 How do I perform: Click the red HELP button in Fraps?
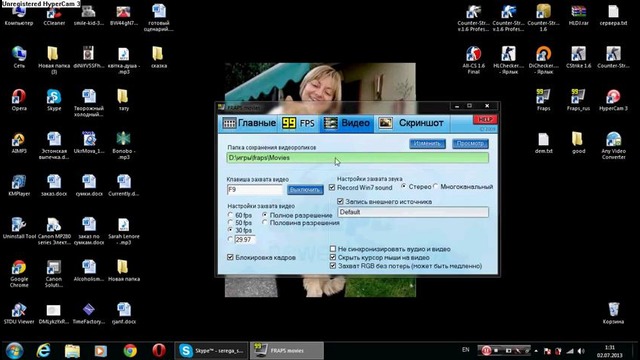pyautogui.click(x=485, y=120)
